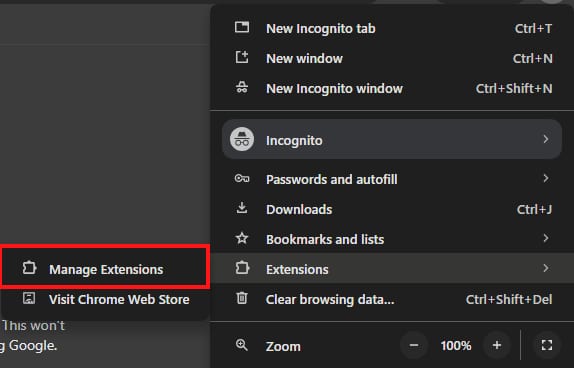Image resolution: width=574 pixels, height=368 pixels.
Task: Click the key icon beside Passwords and autofill
Action: (242, 179)
